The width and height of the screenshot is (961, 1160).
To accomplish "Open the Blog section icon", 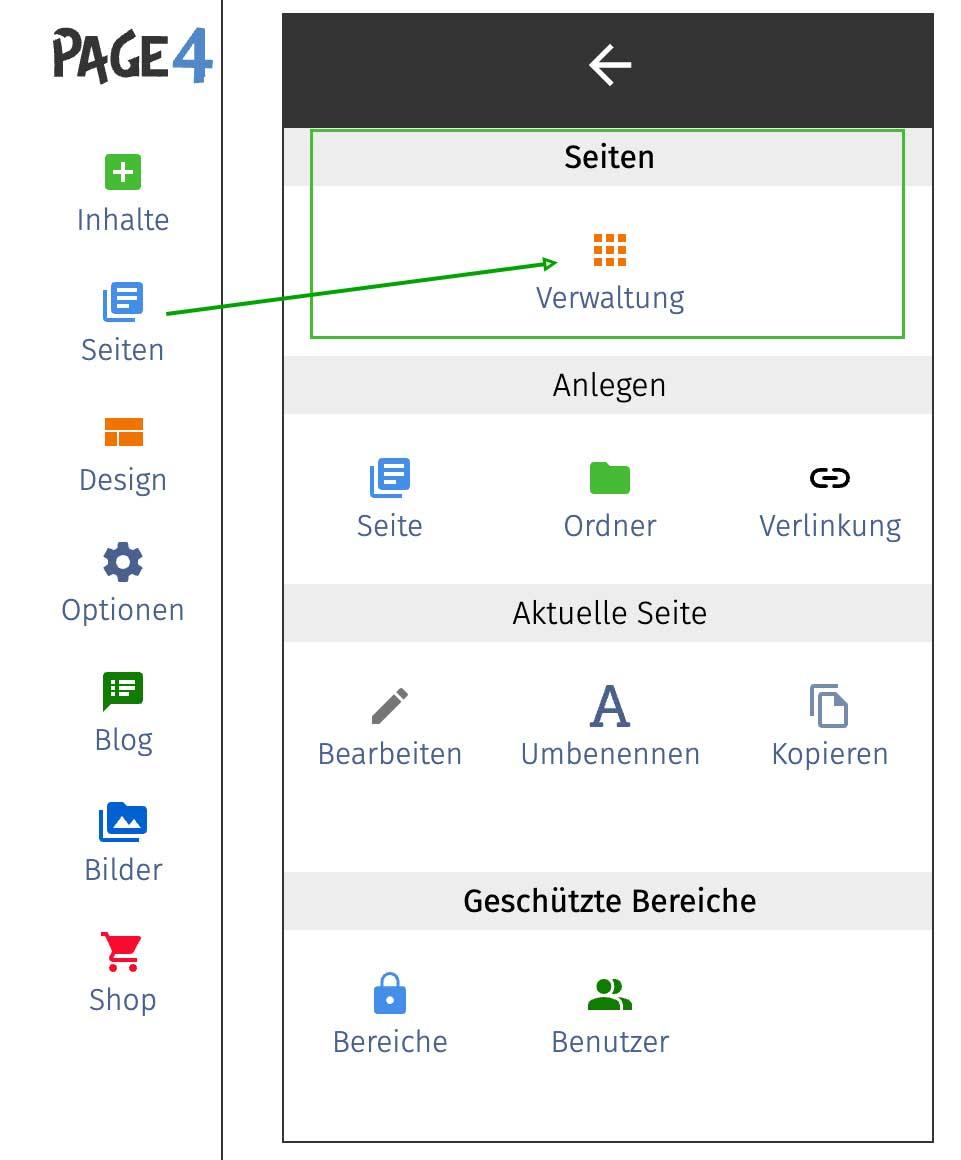I will (122, 690).
